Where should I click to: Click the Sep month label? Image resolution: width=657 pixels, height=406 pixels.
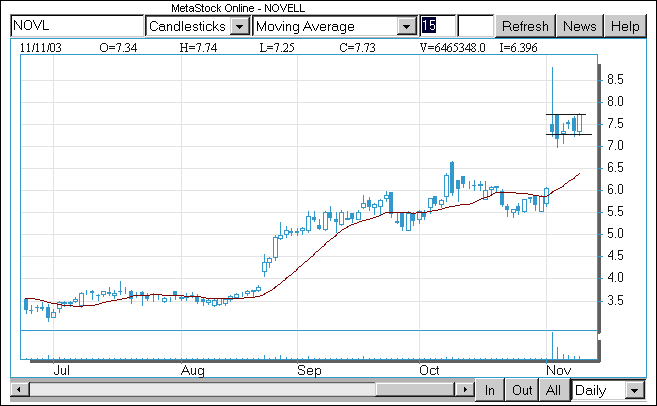tap(309, 370)
